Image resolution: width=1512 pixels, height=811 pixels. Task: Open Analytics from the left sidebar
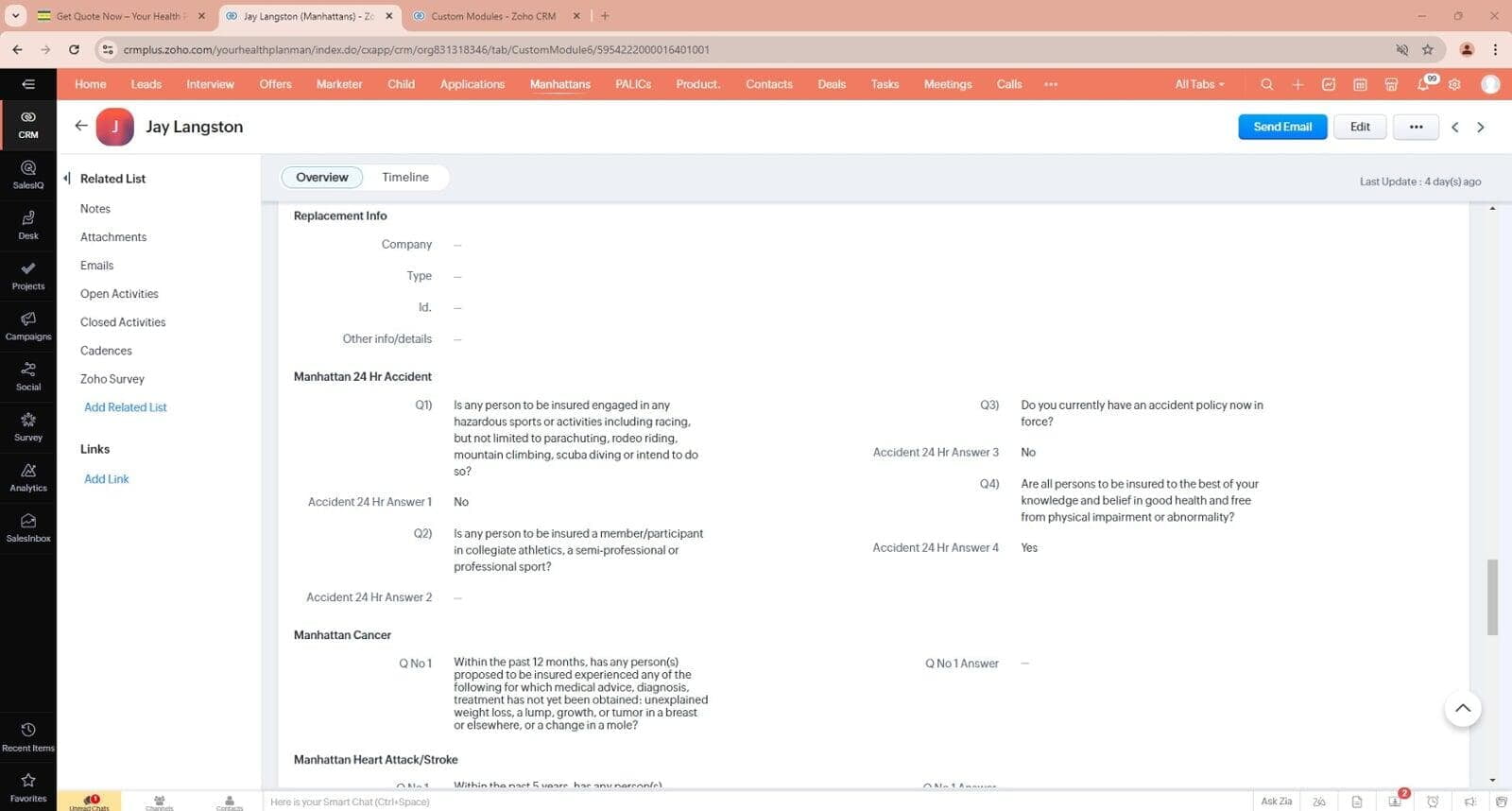tap(28, 477)
